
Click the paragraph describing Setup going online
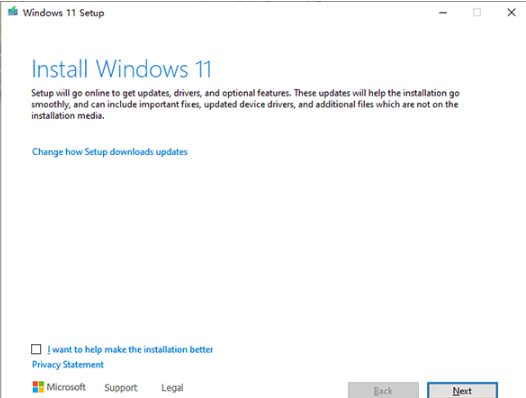[245, 104]
